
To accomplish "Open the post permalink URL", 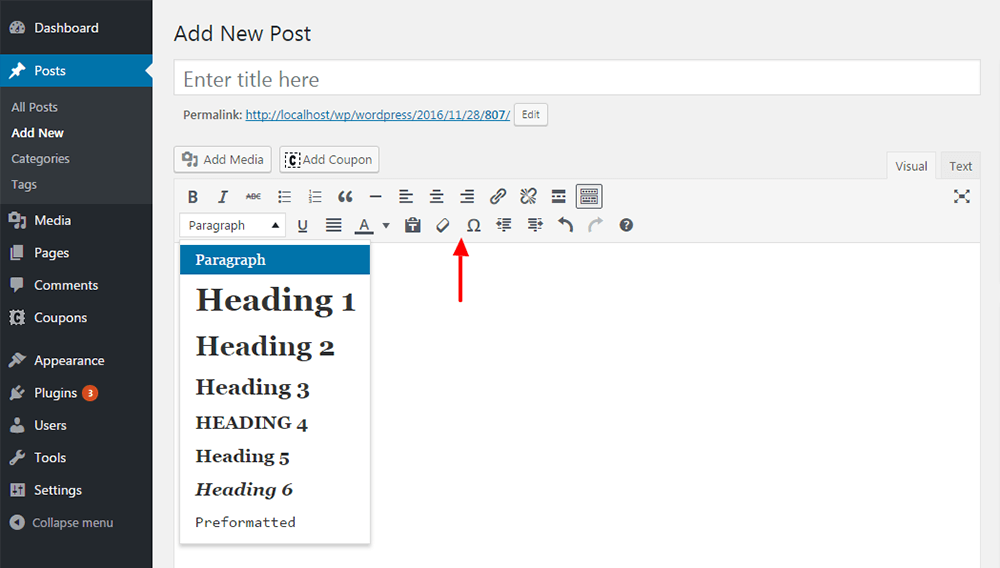I will 377,115.
